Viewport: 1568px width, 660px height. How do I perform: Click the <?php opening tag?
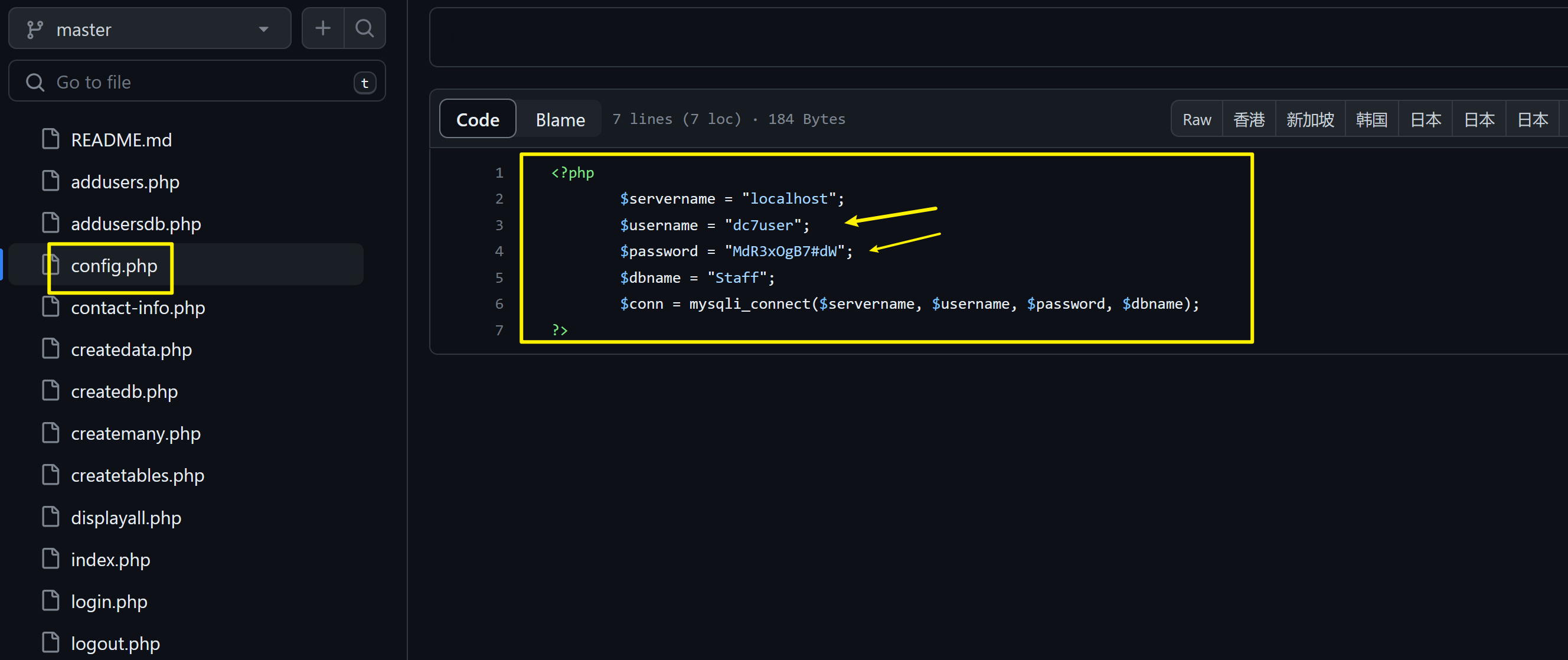coord(572,173)
